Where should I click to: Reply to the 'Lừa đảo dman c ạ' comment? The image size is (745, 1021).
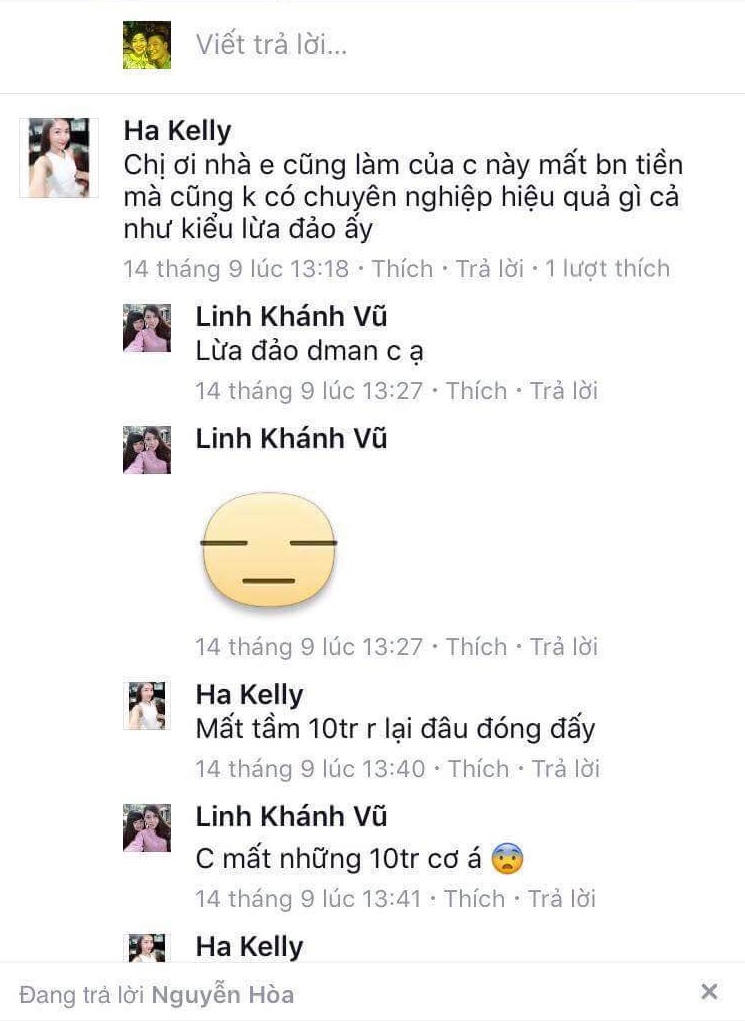(563, 391)
